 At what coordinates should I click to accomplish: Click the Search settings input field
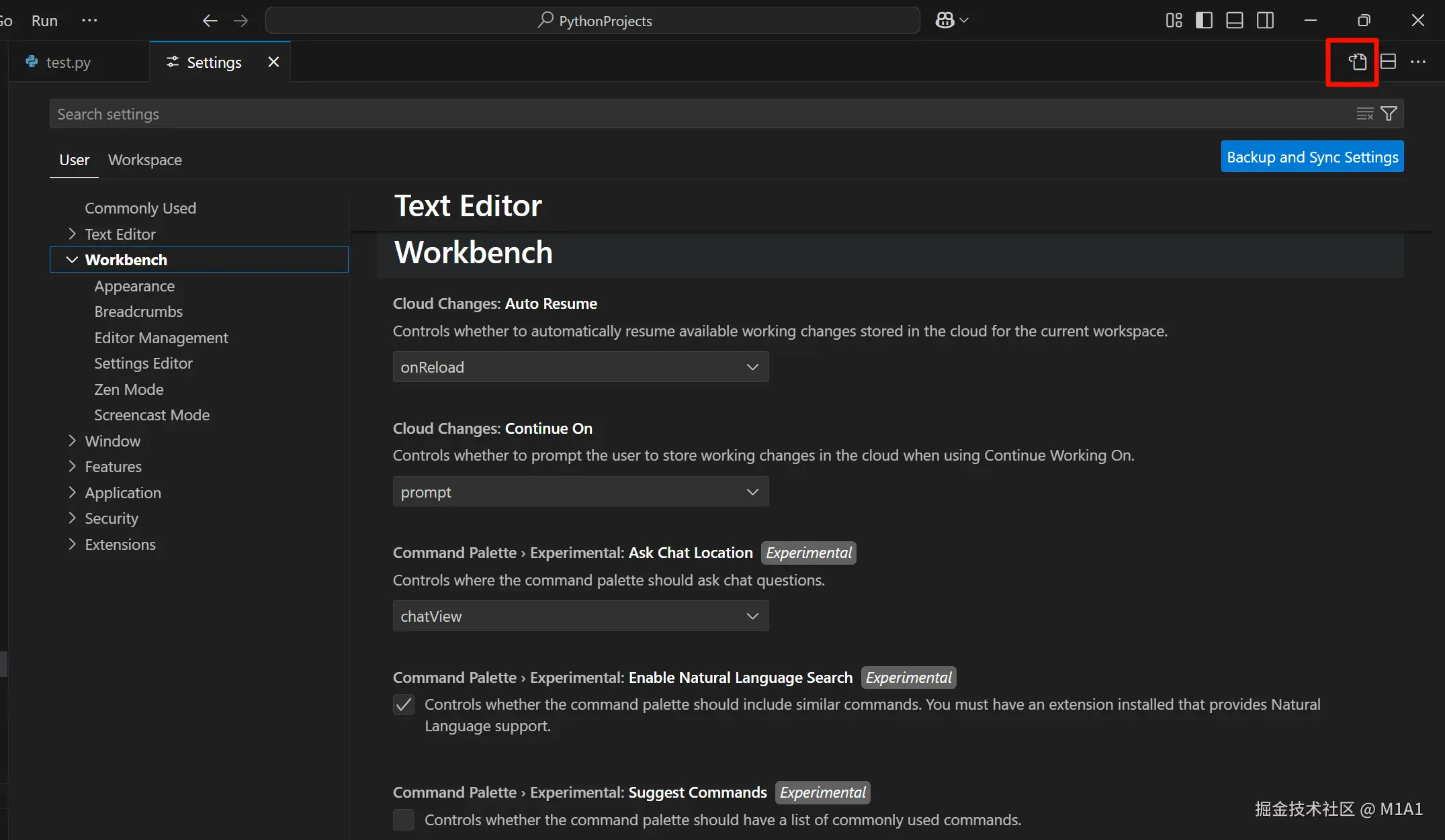[x=672, y=114]
